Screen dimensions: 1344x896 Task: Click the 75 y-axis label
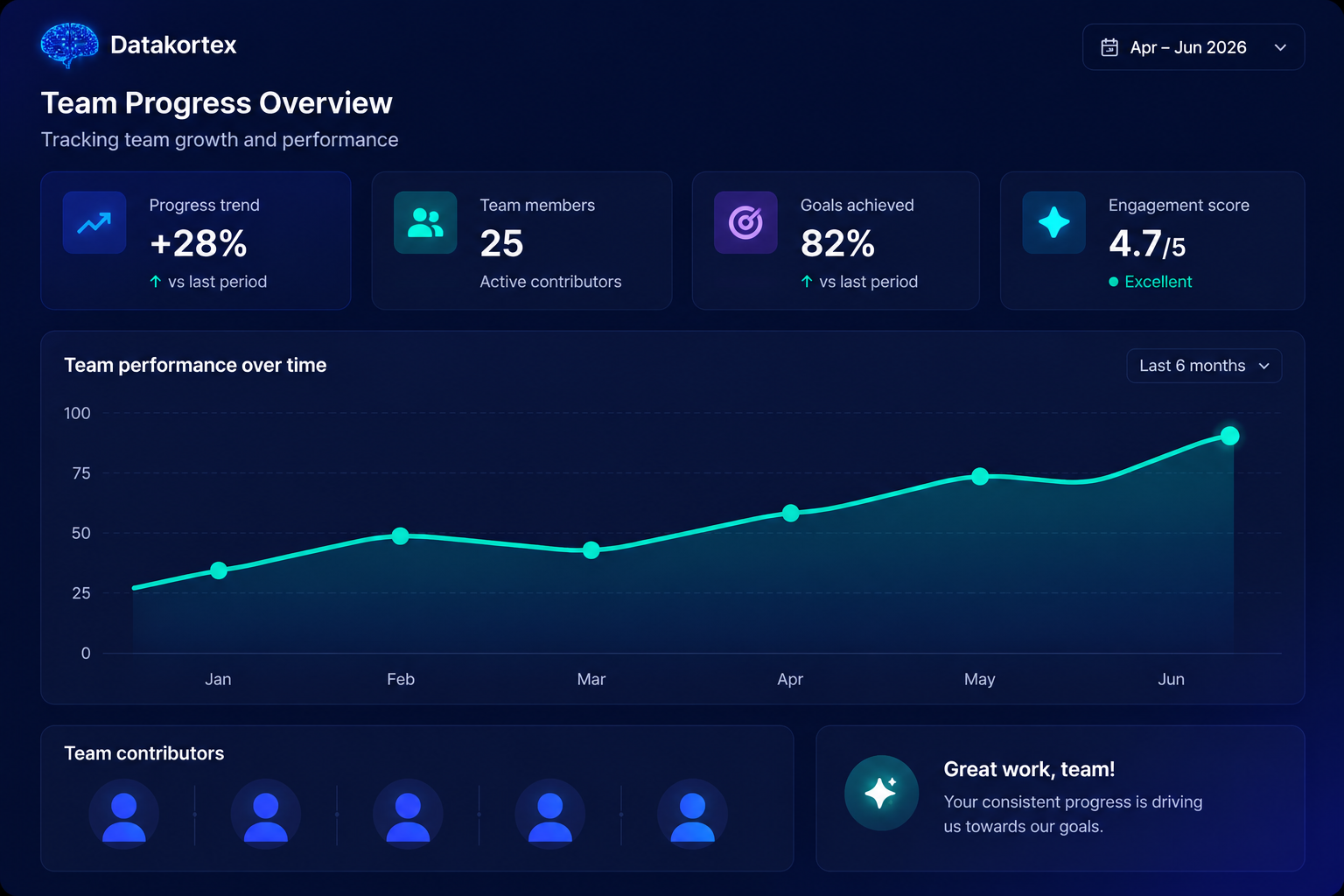(81, 473)
